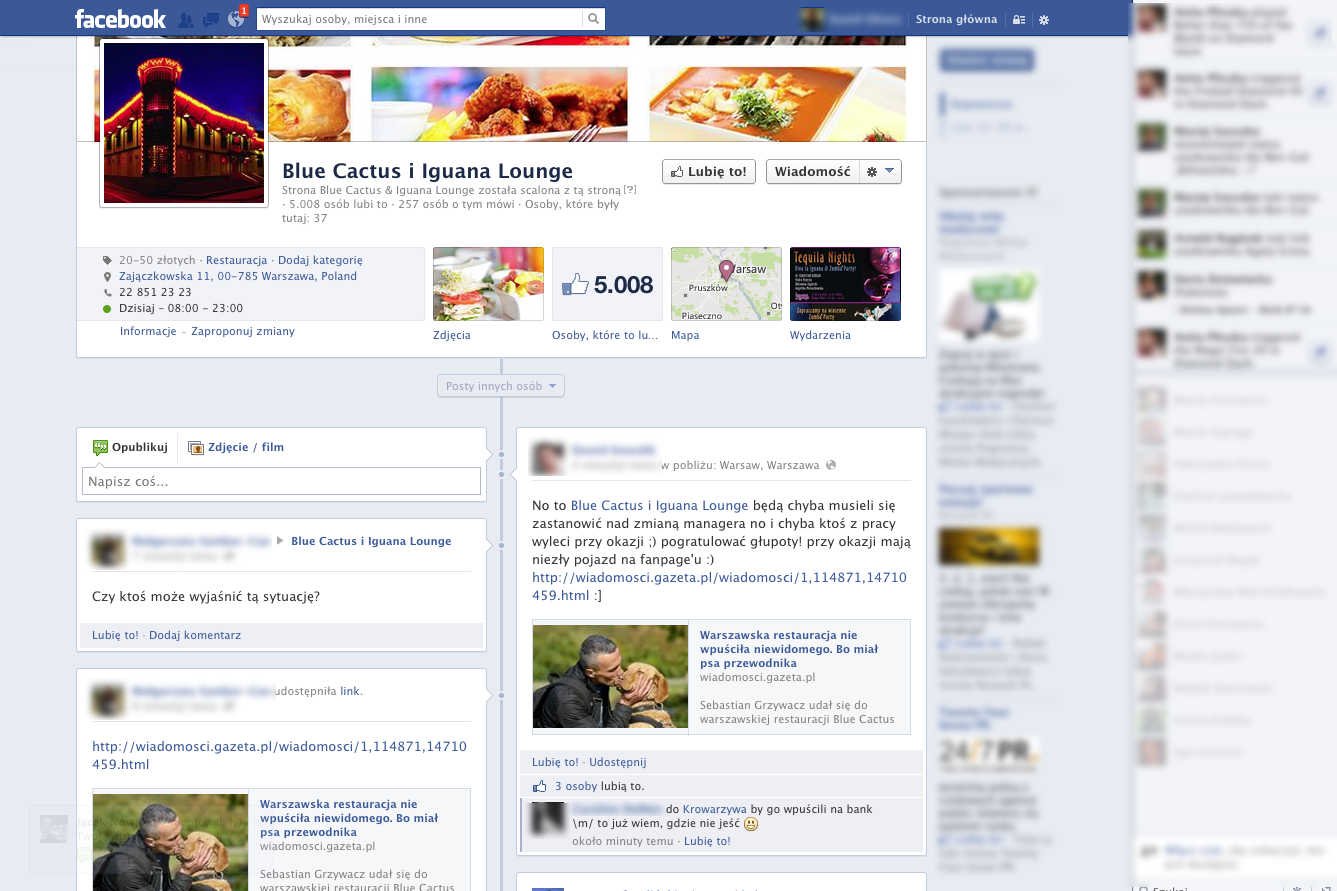Switch to Zdjęcie / film tab
The width and height of the screenshot is (1337, 891).
[236, 447]
